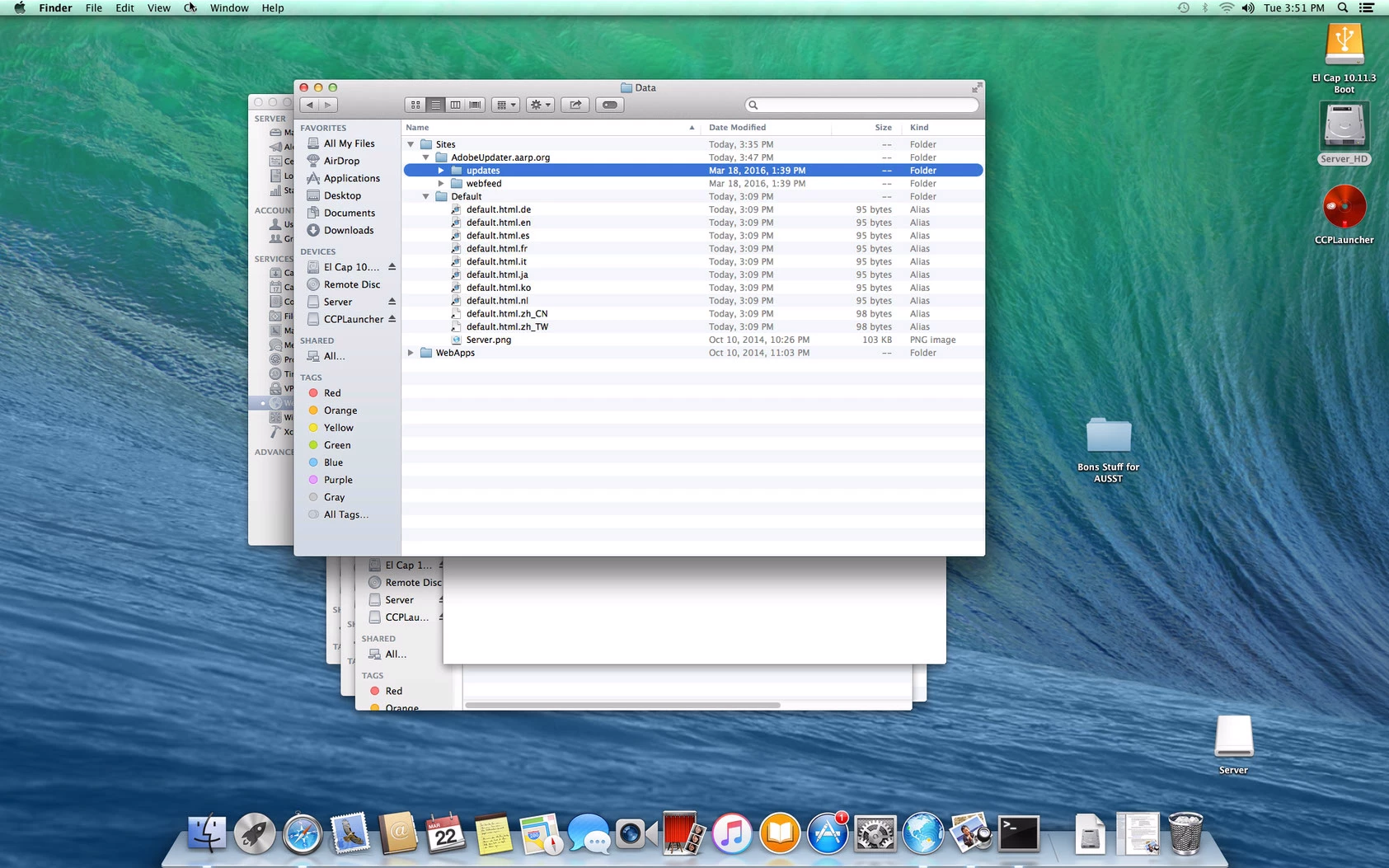
Task: Click the horizontal scrollbar in the rear window
Action: (x=622, y=705)
